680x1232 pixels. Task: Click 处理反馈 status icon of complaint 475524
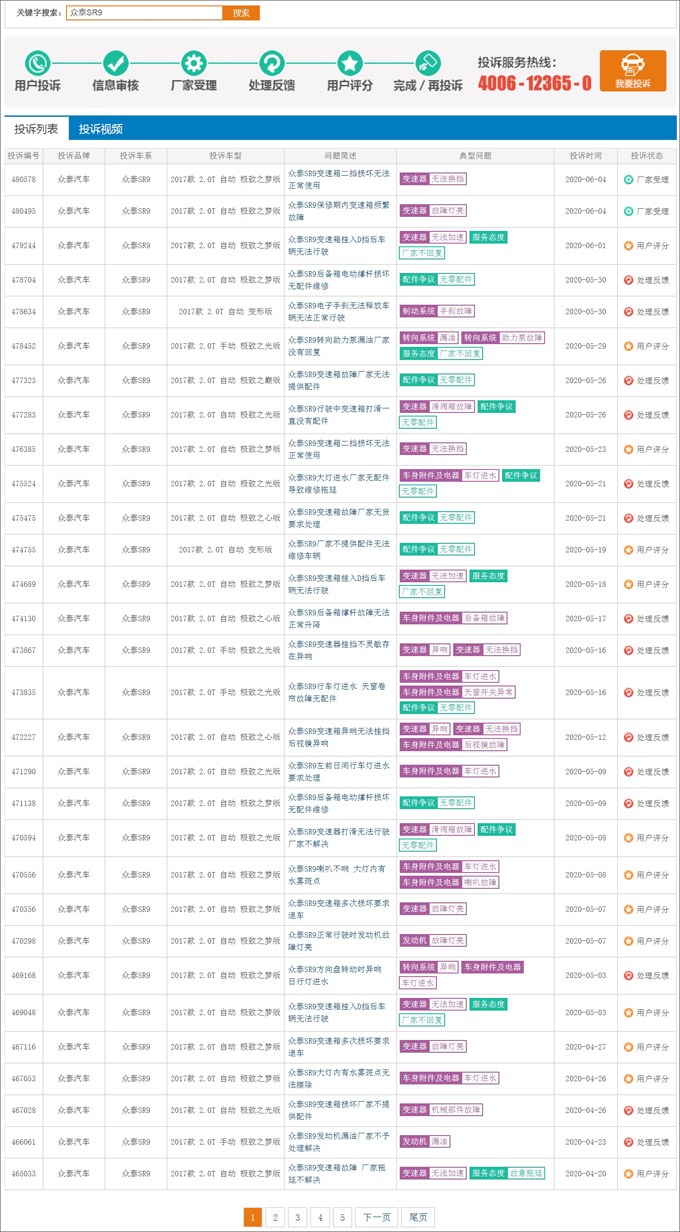coord(628,483)
